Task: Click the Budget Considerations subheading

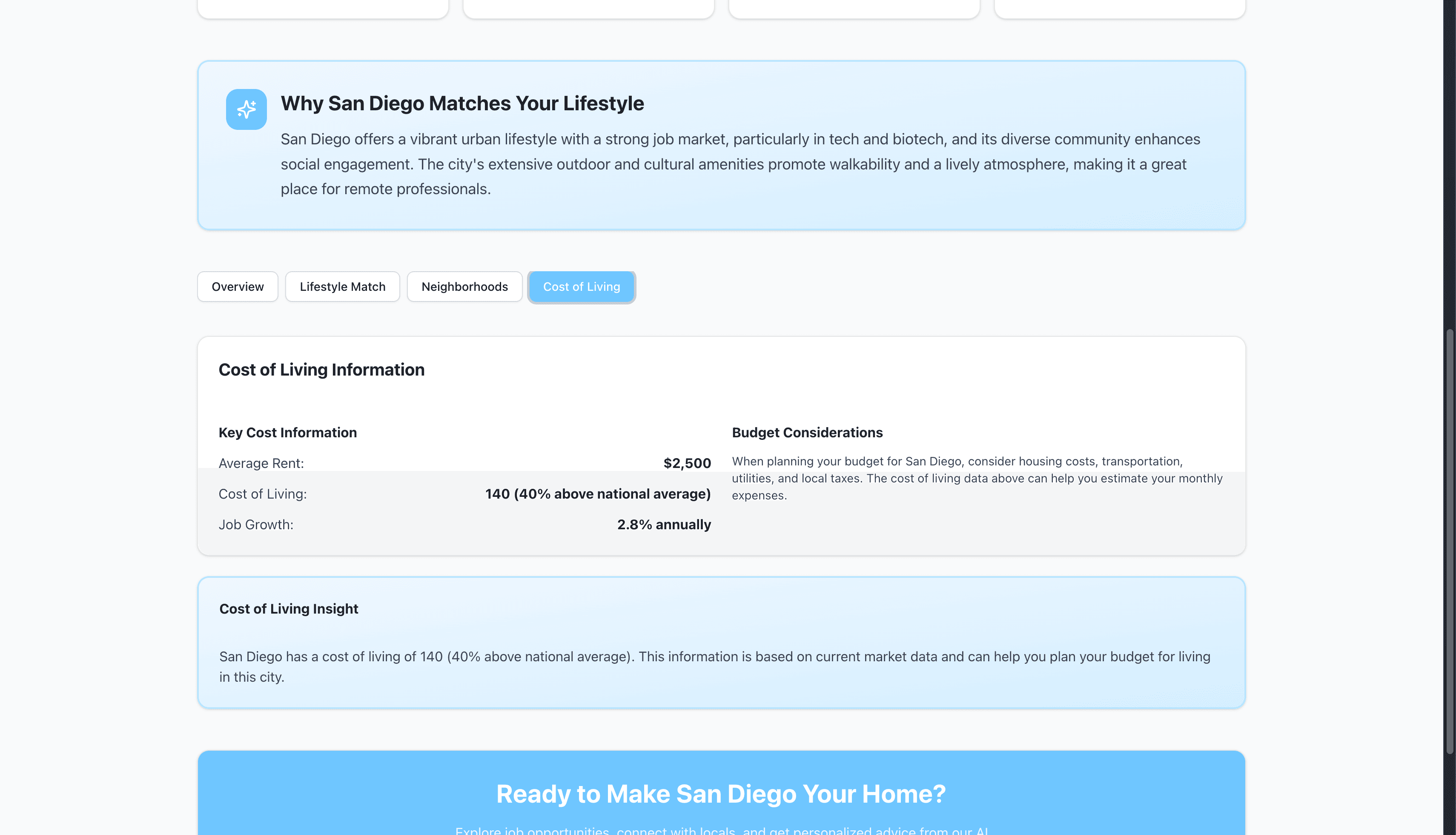Action: coord(806,433)
